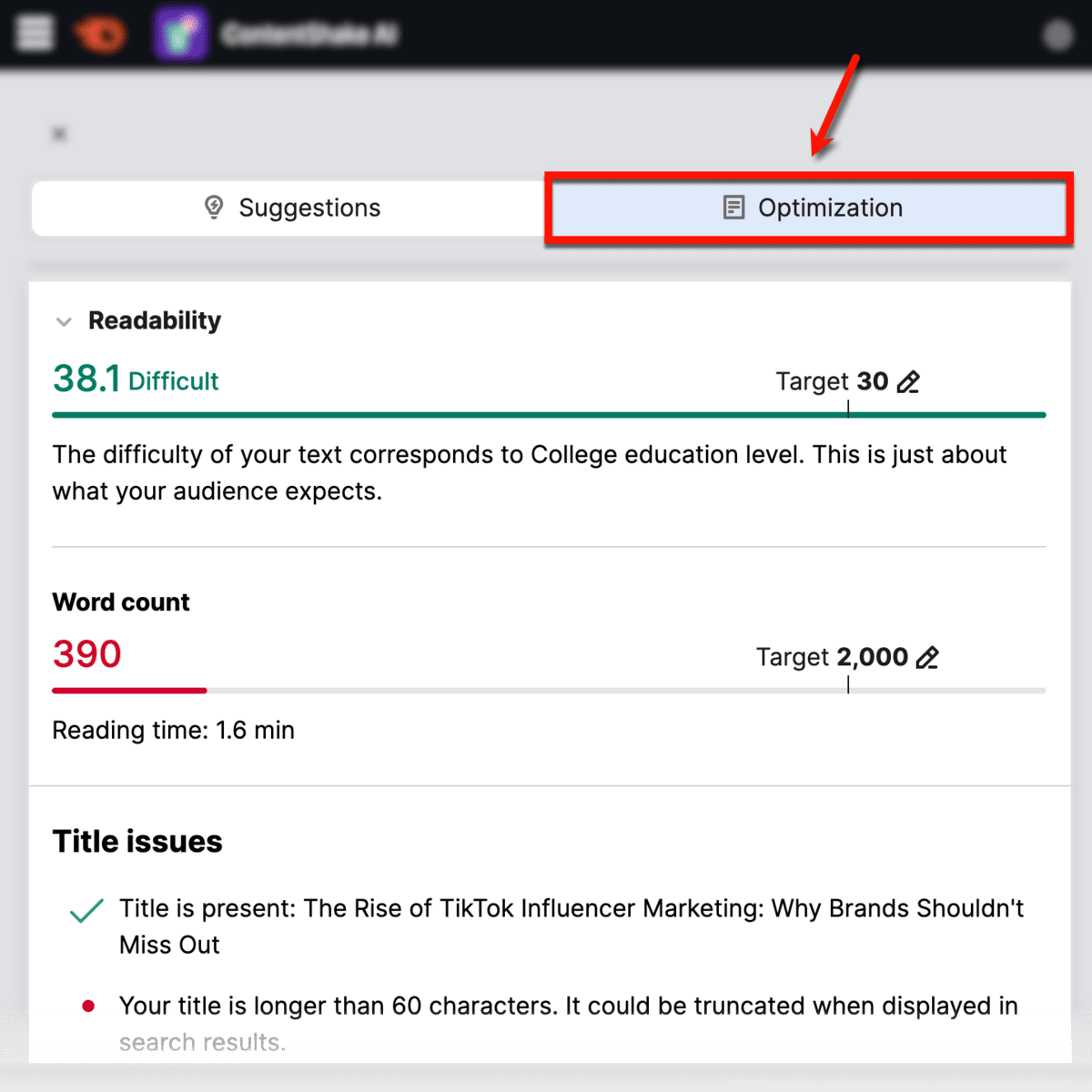1092x1092 pixels.
Task: Click the Title issues heading
Action: point(136,841)
